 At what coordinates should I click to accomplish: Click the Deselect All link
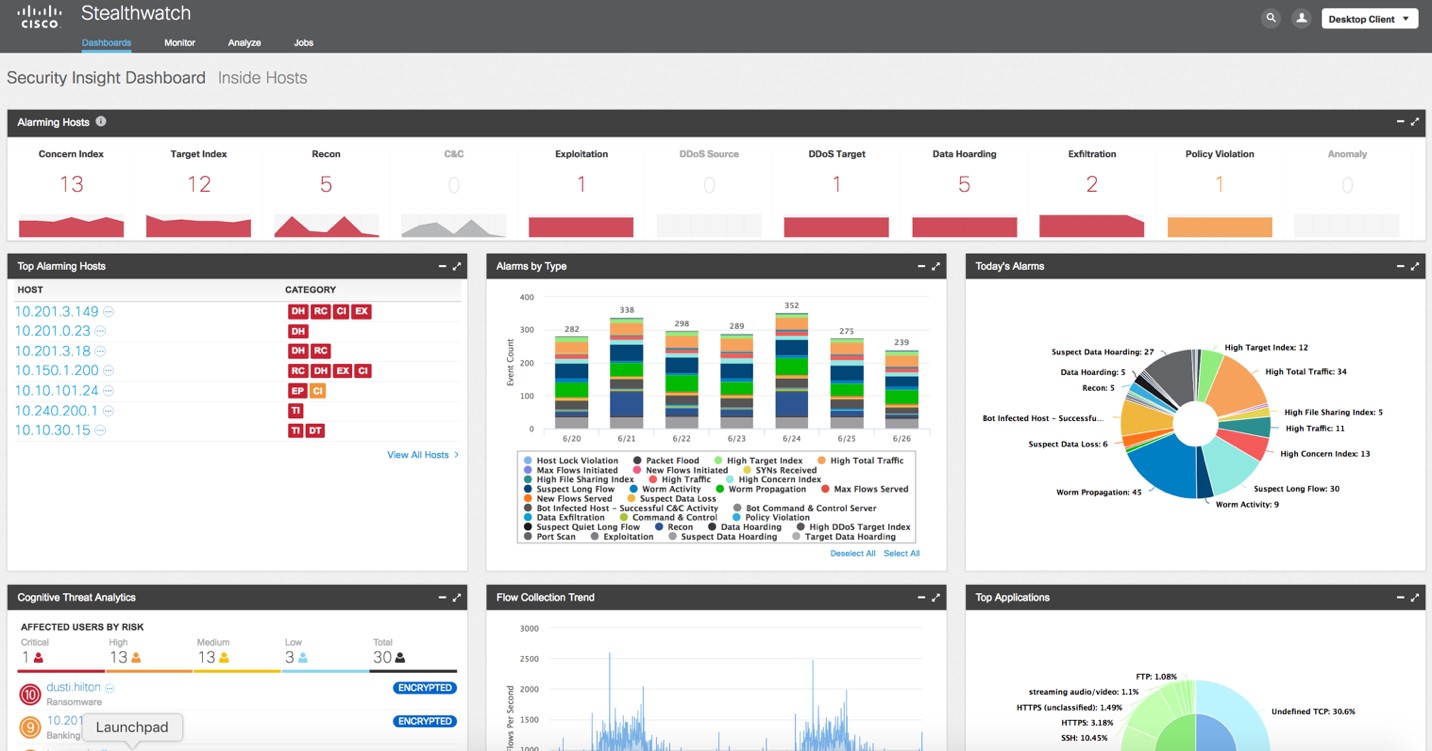click(x=852, y=553)
